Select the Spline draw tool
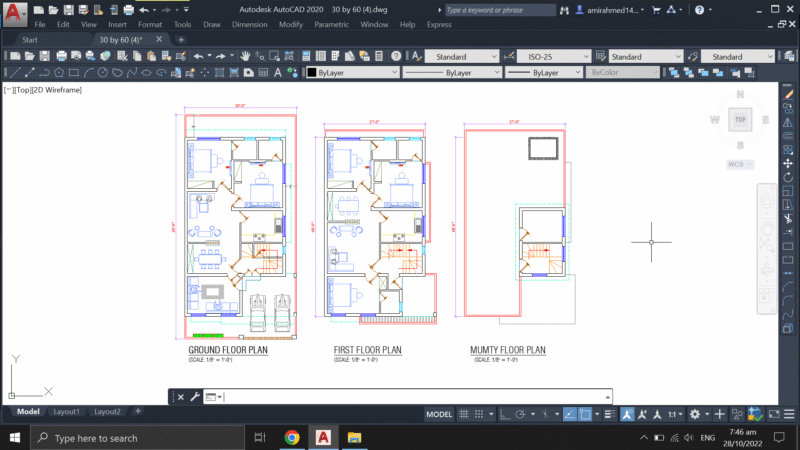Viewport: 800px width, 450px height. click(x=132, y=73)
